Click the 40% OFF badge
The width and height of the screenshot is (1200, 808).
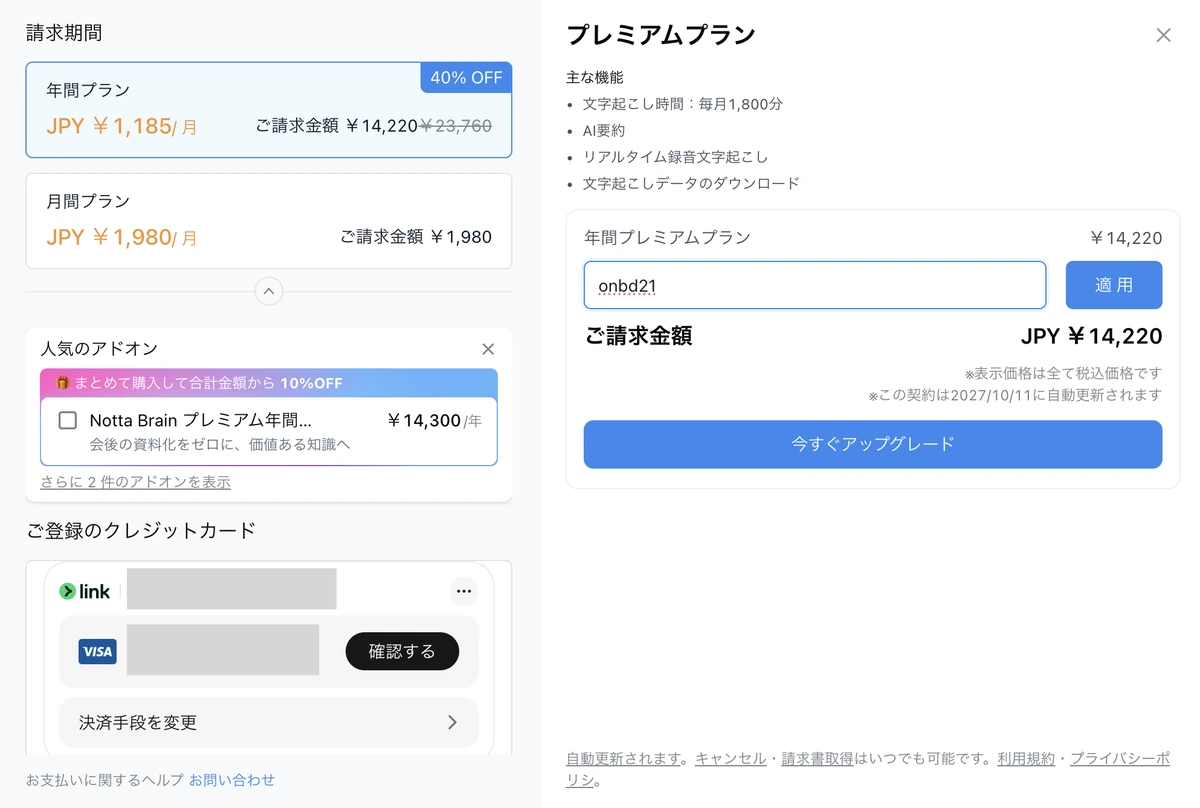click(466, 77)
